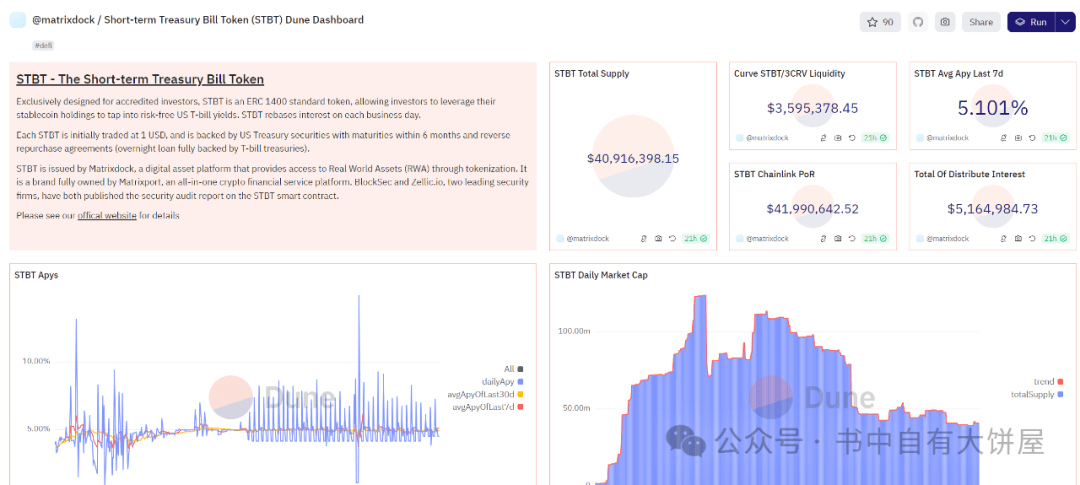Copy query link icon on Curve STBT/3CRV Liquidity card
1080x485 pixels.
[x=823, y=138]
